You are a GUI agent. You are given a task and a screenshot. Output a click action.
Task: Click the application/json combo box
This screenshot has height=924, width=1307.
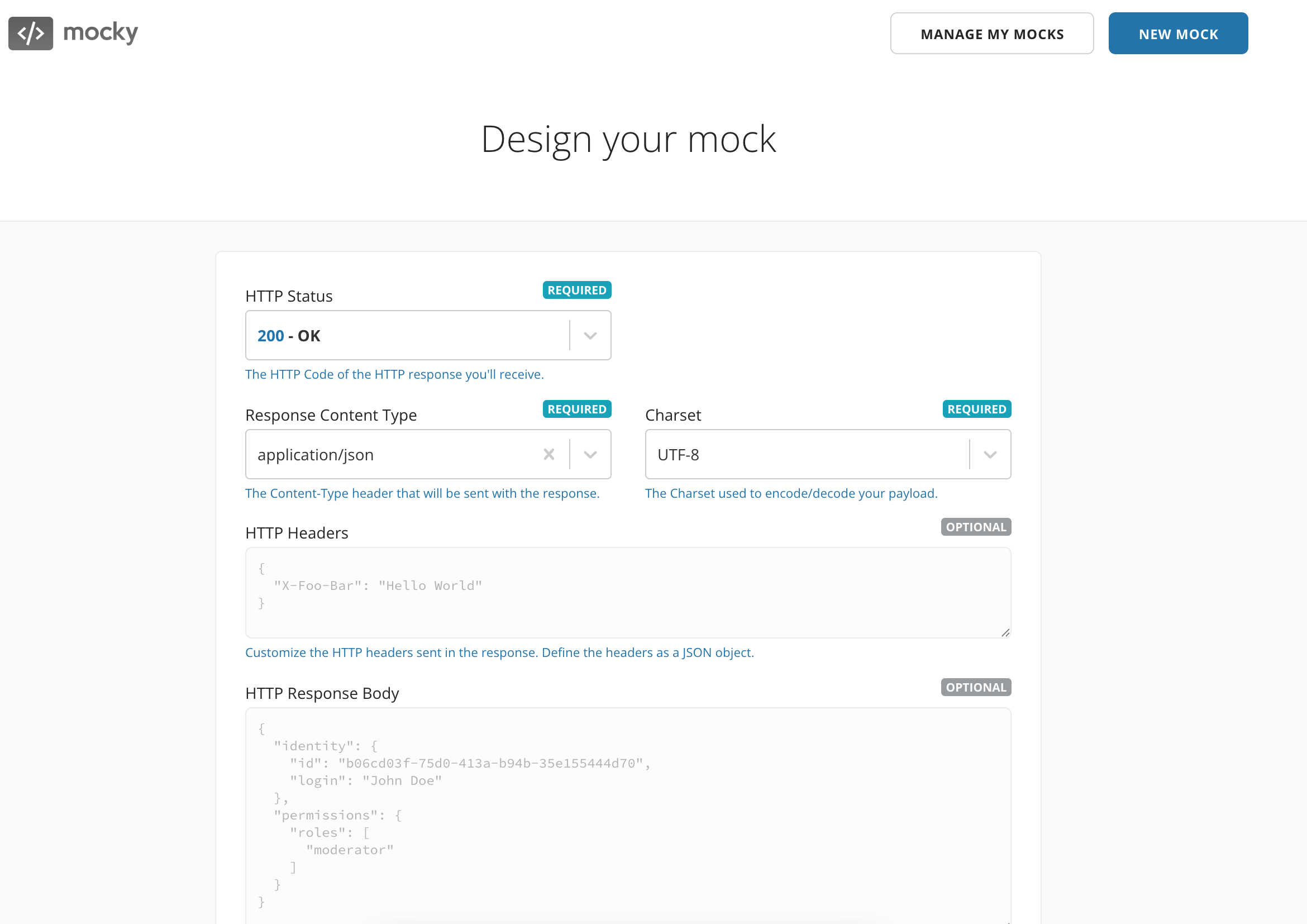pos(428,454)
